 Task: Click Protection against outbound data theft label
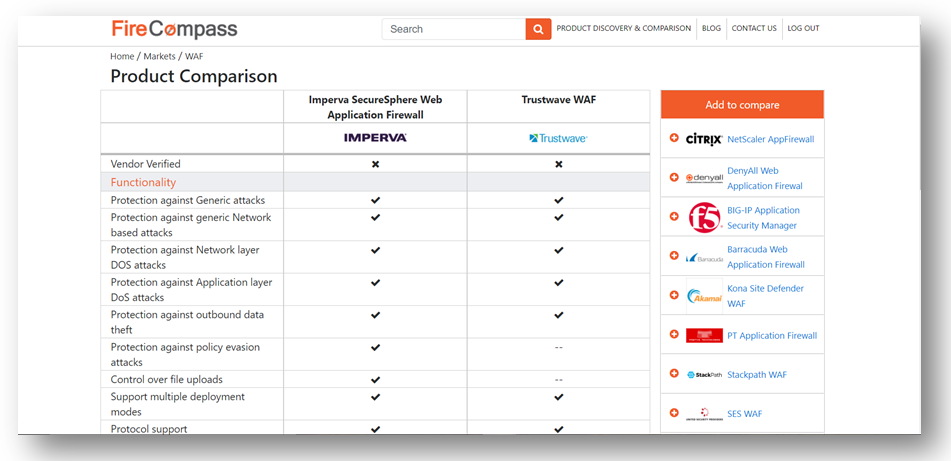187,322
